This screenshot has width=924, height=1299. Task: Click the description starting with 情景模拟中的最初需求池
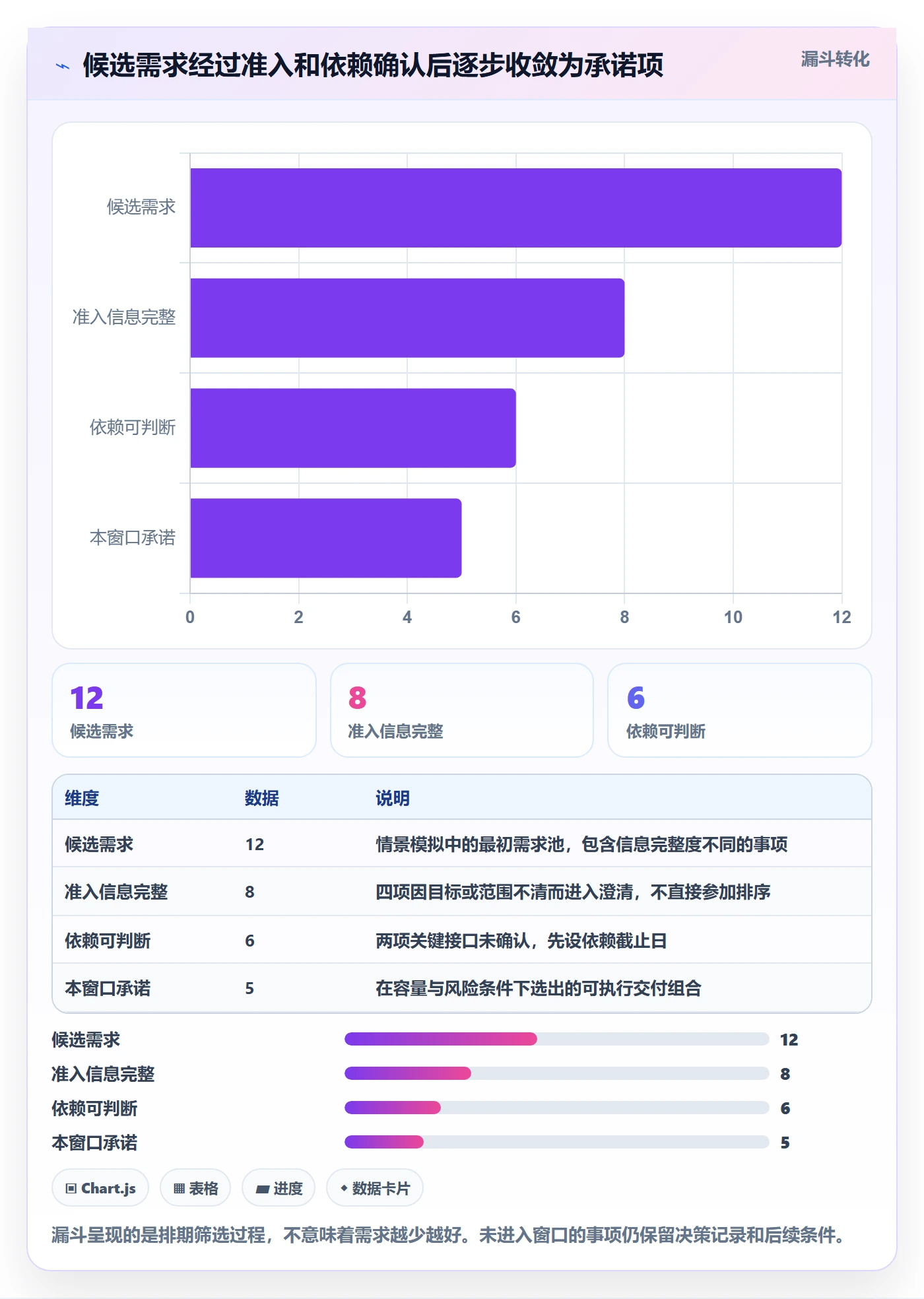(581, 844)
